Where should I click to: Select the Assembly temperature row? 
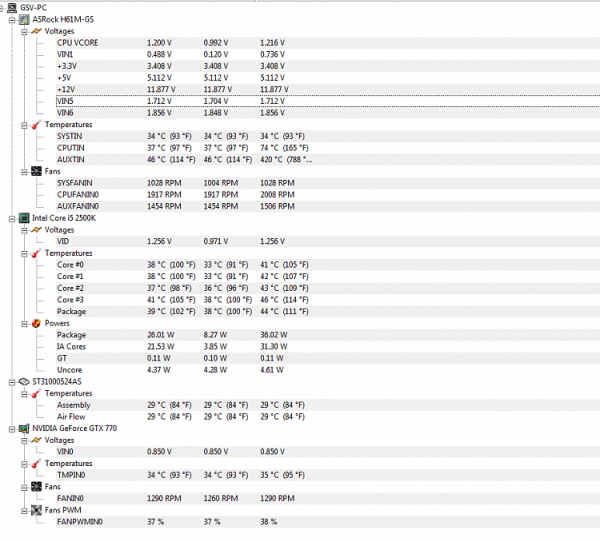pos(328,405)
